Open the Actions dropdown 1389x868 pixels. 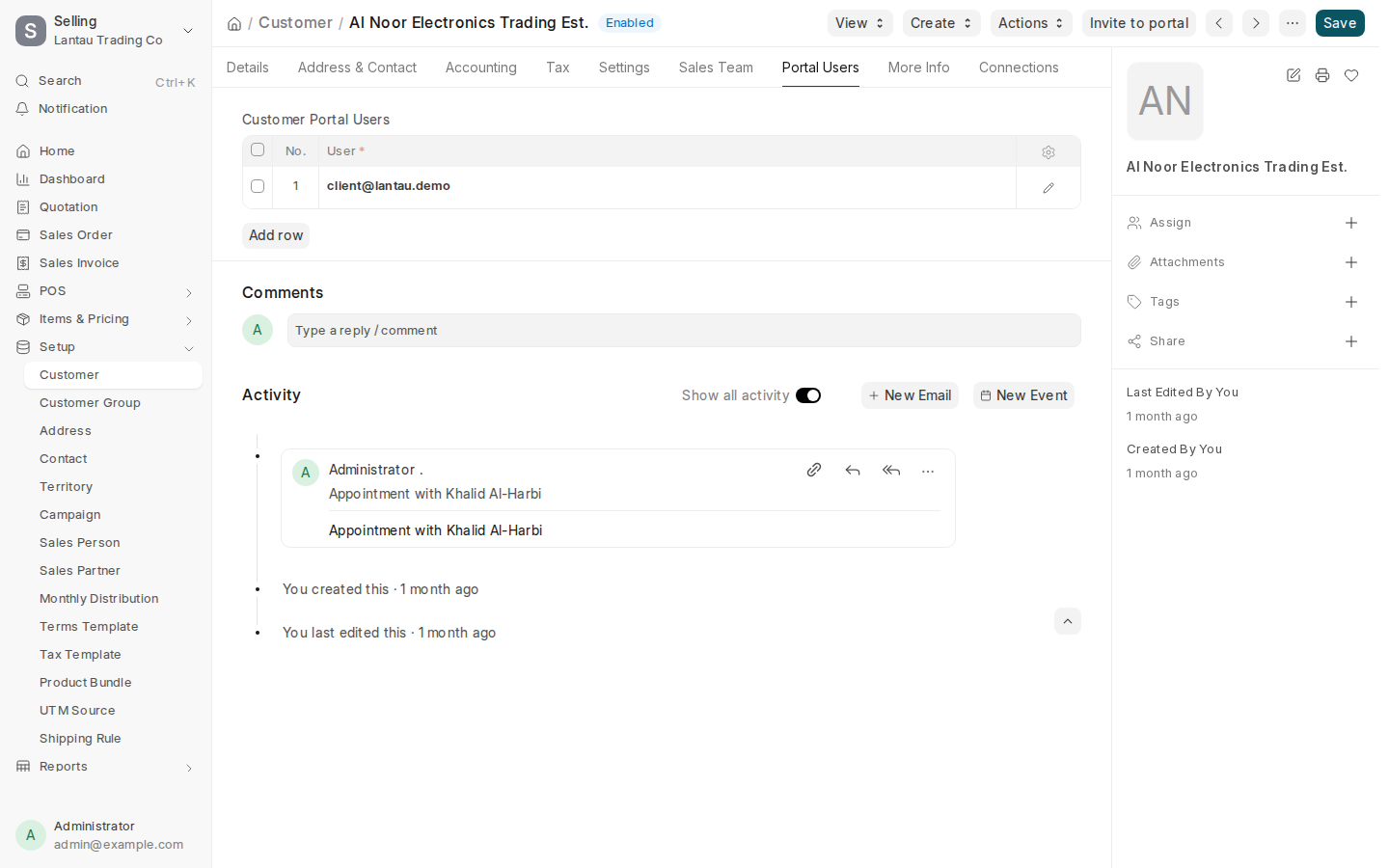click(1031, 23)
